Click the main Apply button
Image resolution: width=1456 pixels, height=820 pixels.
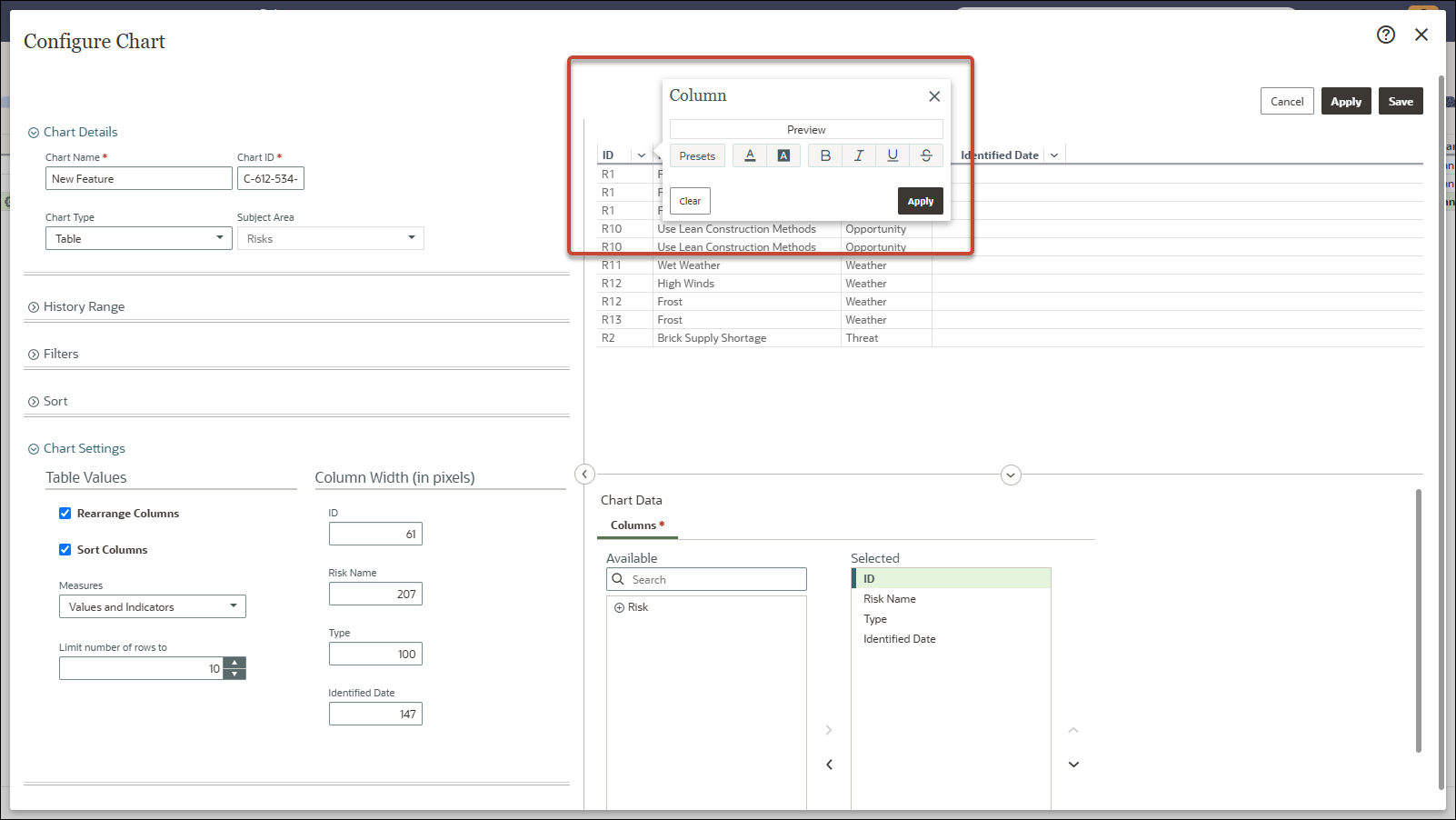[1345, 101]
